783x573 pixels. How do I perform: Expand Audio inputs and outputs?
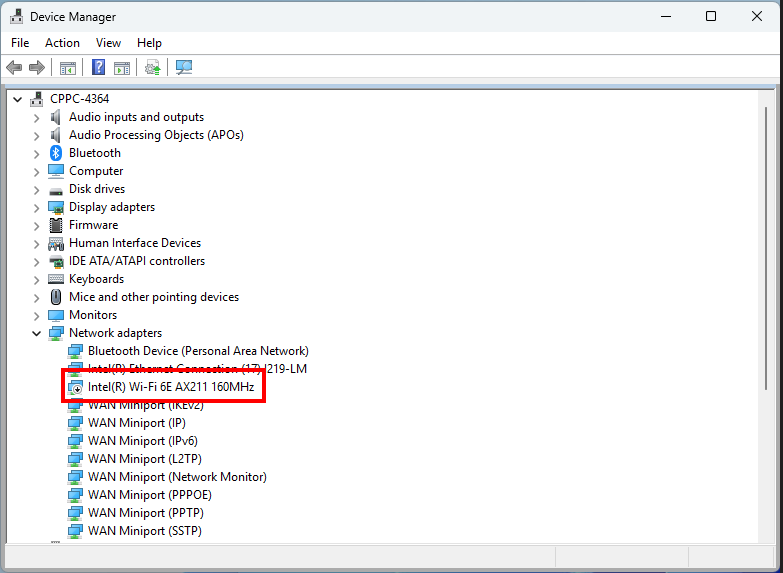(36, 118)
